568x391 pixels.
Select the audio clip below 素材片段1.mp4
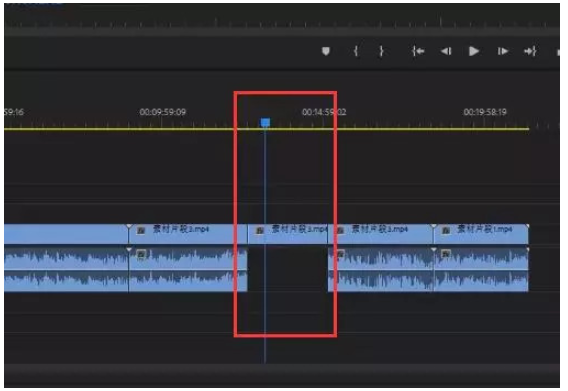[481, 269]
